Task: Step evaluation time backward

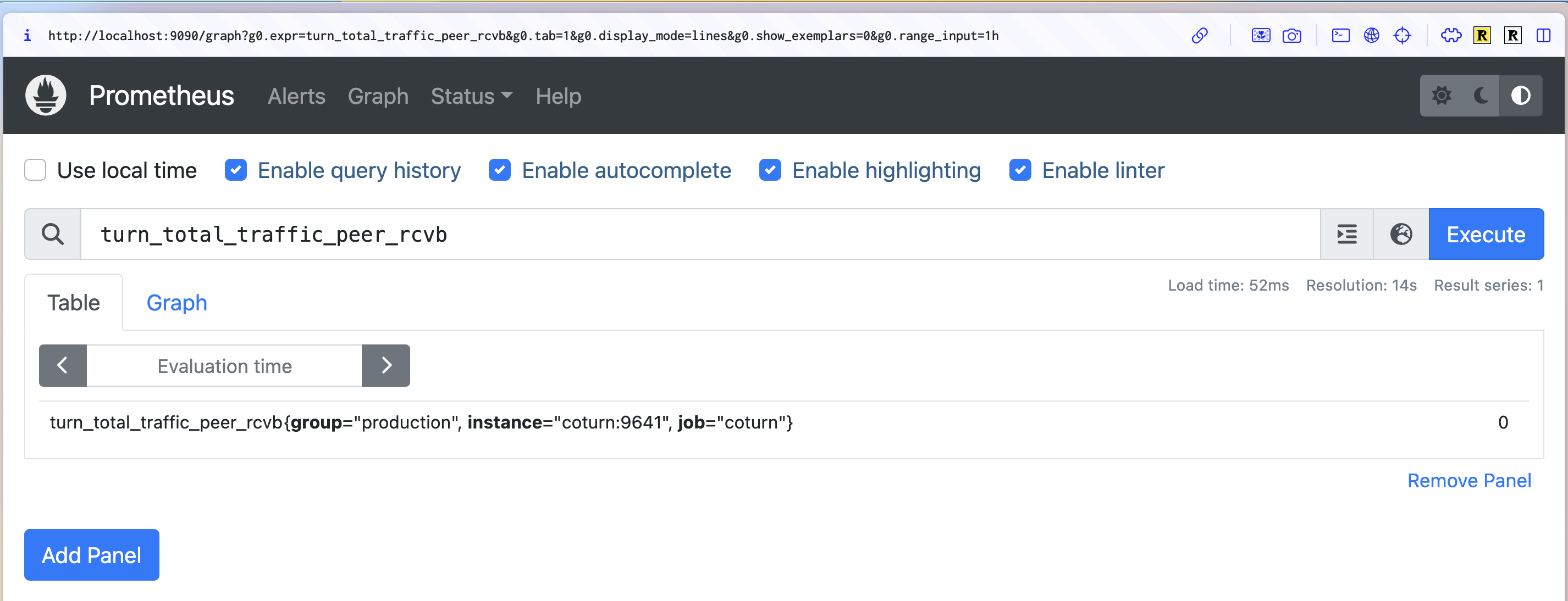Action: (x=63, y=365)
